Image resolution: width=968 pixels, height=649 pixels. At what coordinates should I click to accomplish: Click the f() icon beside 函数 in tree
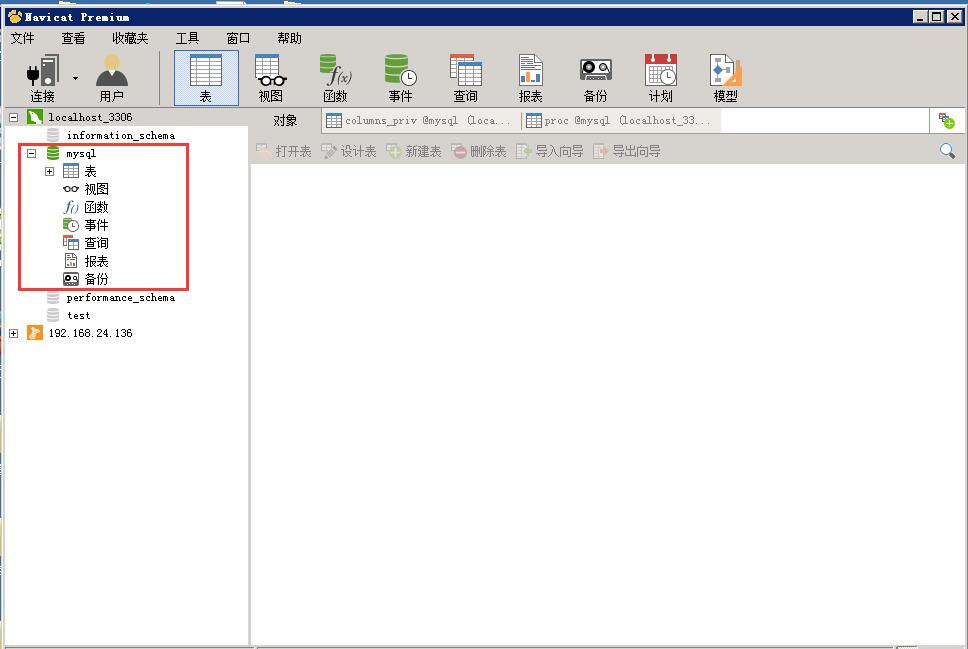[x=71, y=207]
